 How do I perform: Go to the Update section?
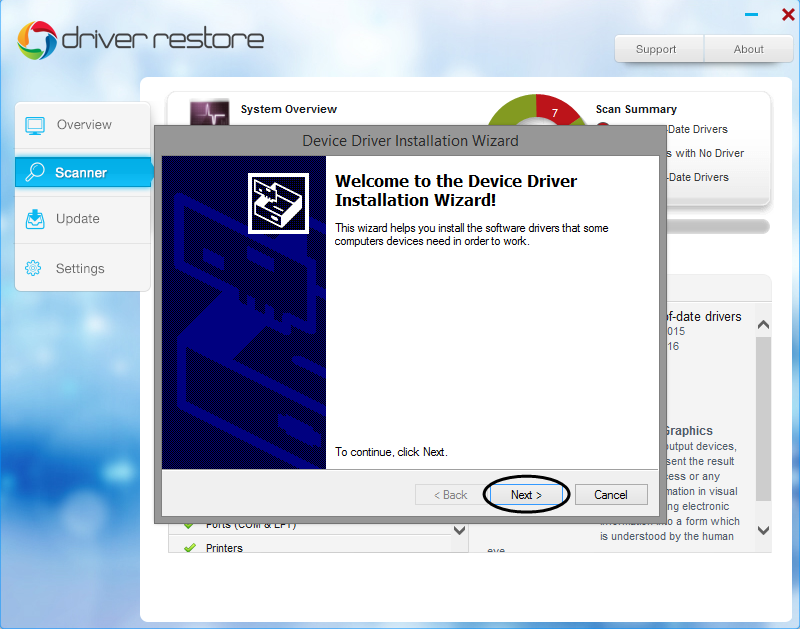tap(83, 219)
